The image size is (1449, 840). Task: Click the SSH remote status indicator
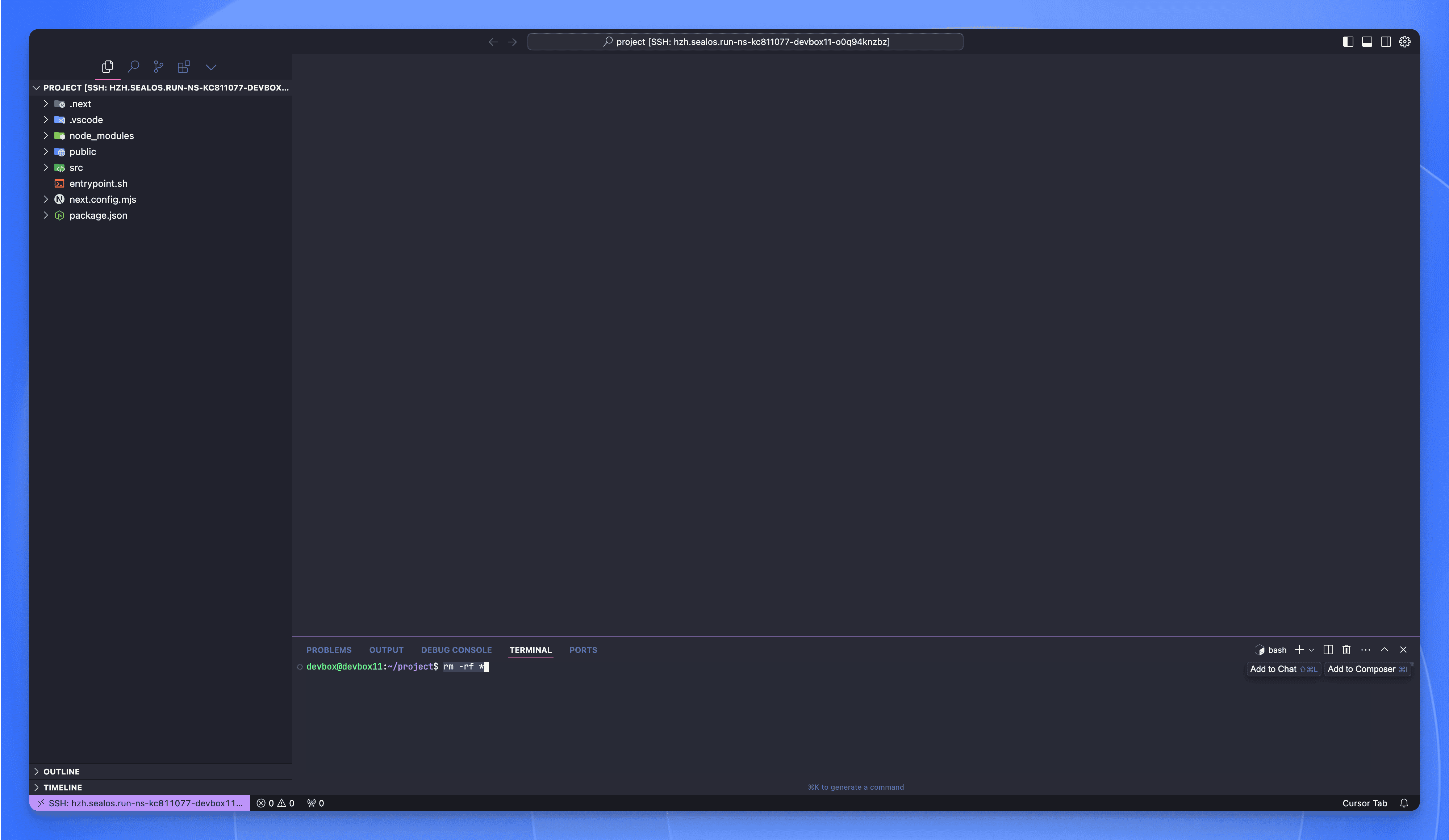coord(140,803)
